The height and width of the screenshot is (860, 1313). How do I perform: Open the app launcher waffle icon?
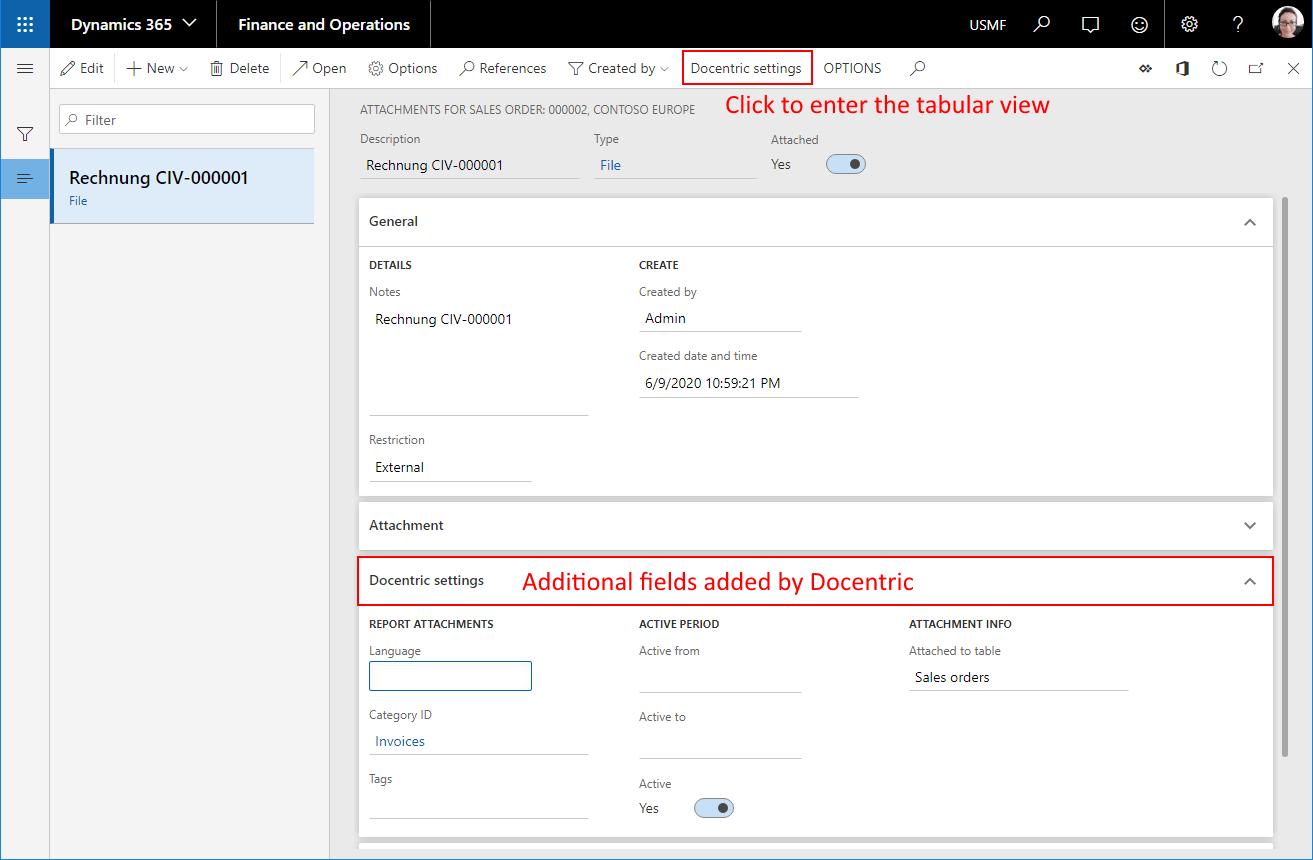click(25, 24)
